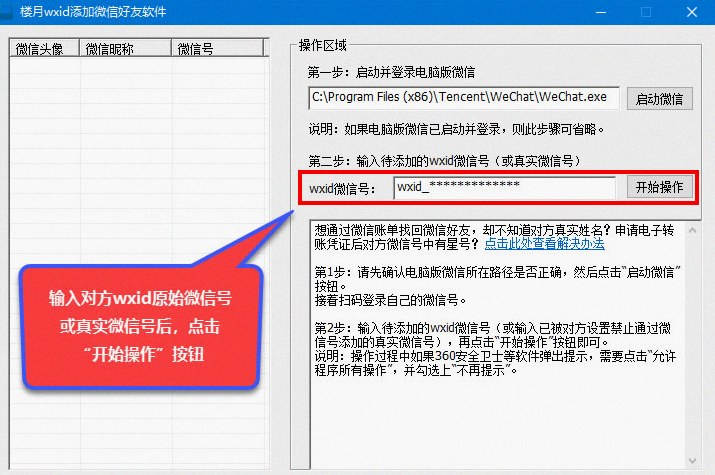
Task: Focus the wxid微信号 input field
Action: 504,187
